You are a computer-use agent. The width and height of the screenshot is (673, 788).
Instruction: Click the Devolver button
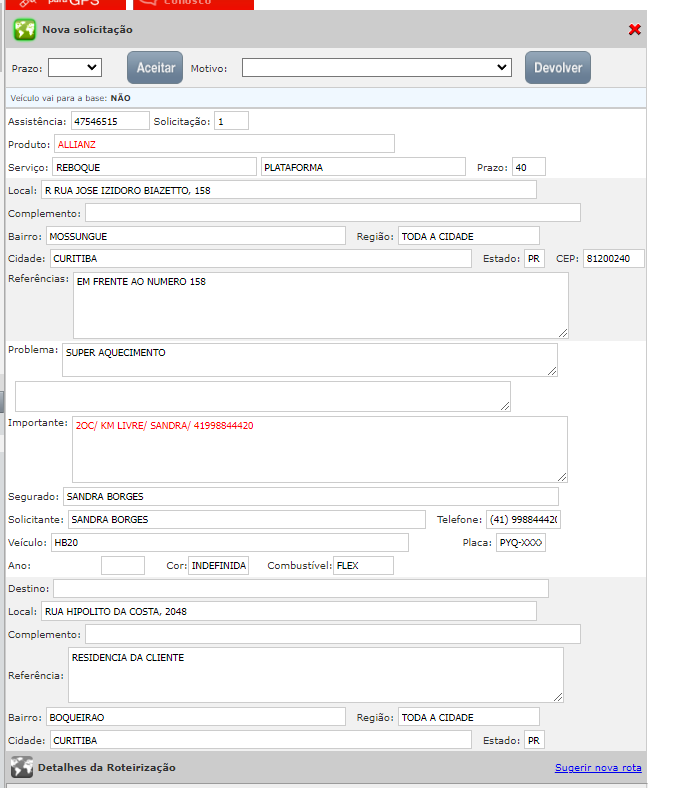[558, 68]
